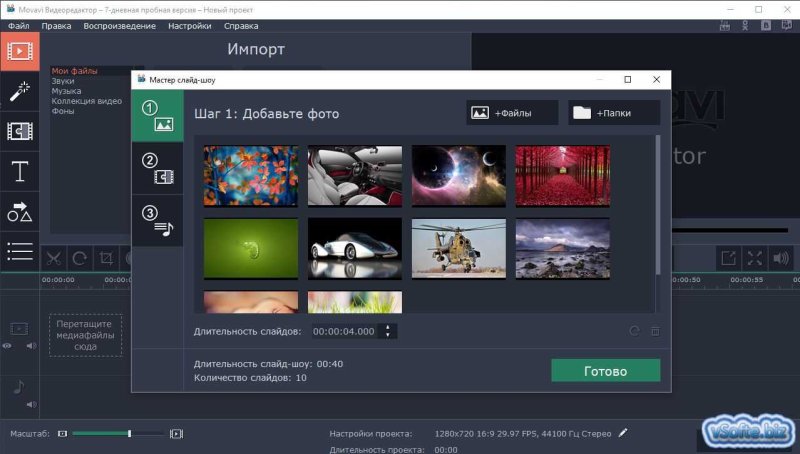Open the Transitions panel icon
Screen dimensions: 800x454
19,131
